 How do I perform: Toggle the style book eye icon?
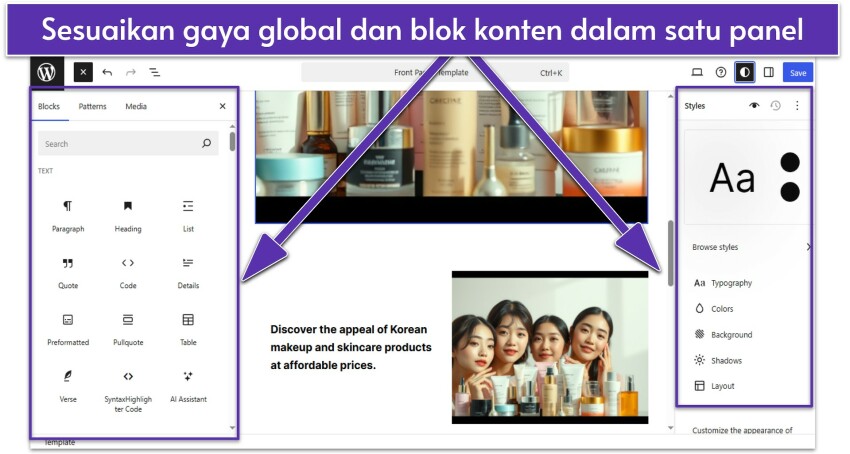tap(754, 105)
